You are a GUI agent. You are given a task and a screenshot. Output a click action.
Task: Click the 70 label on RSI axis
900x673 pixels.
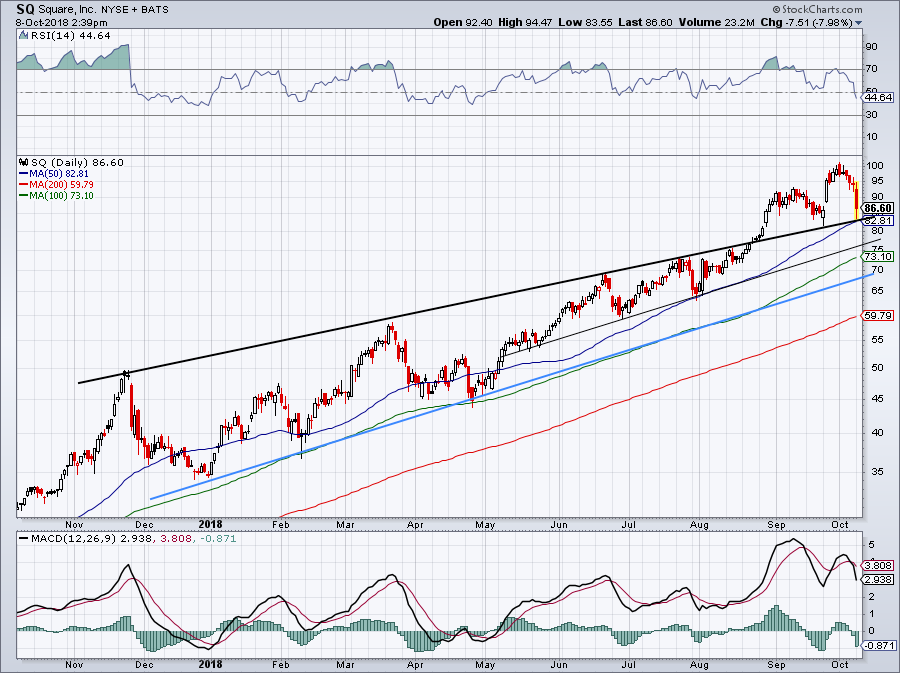(871, 69)
